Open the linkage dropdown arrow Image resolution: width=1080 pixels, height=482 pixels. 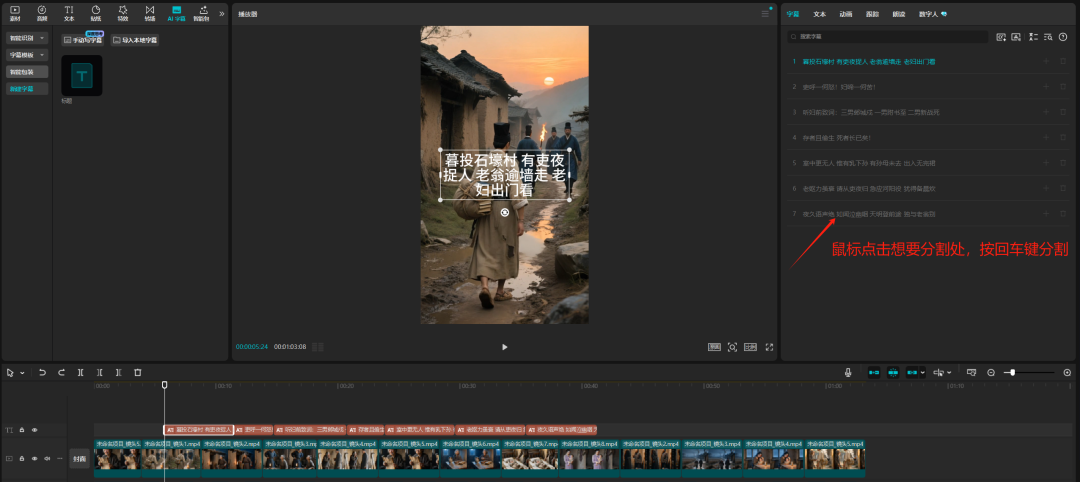tap(923, 373)
